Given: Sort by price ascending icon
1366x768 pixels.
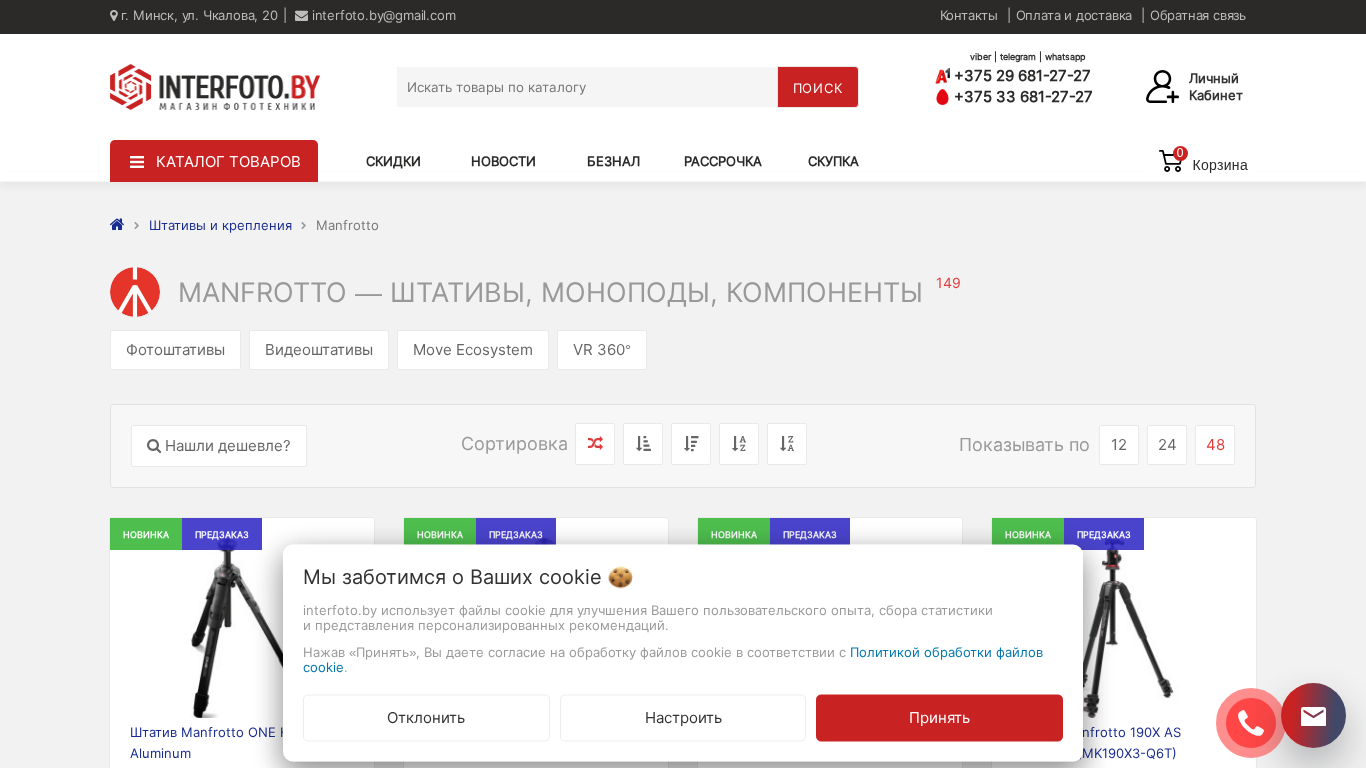Looking at the screenshot, I should [x=643, y=444].
